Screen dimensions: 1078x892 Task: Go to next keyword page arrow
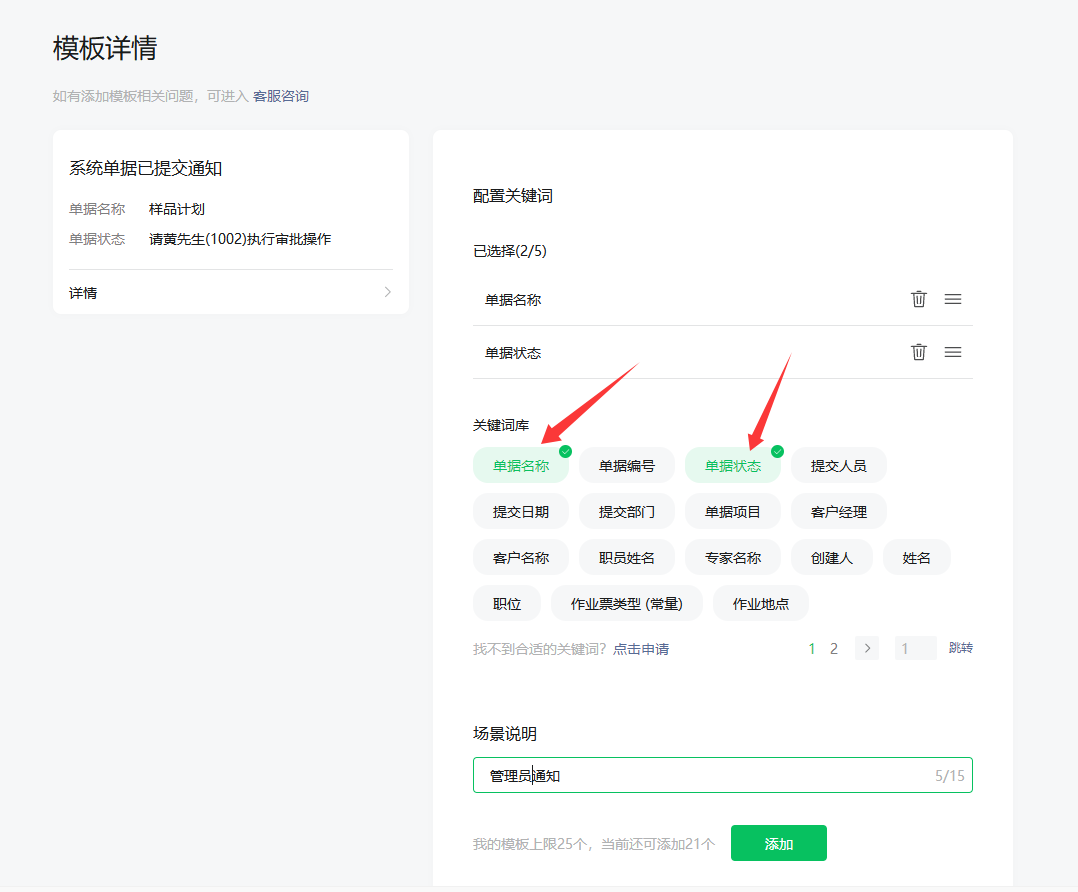point(867,648)
